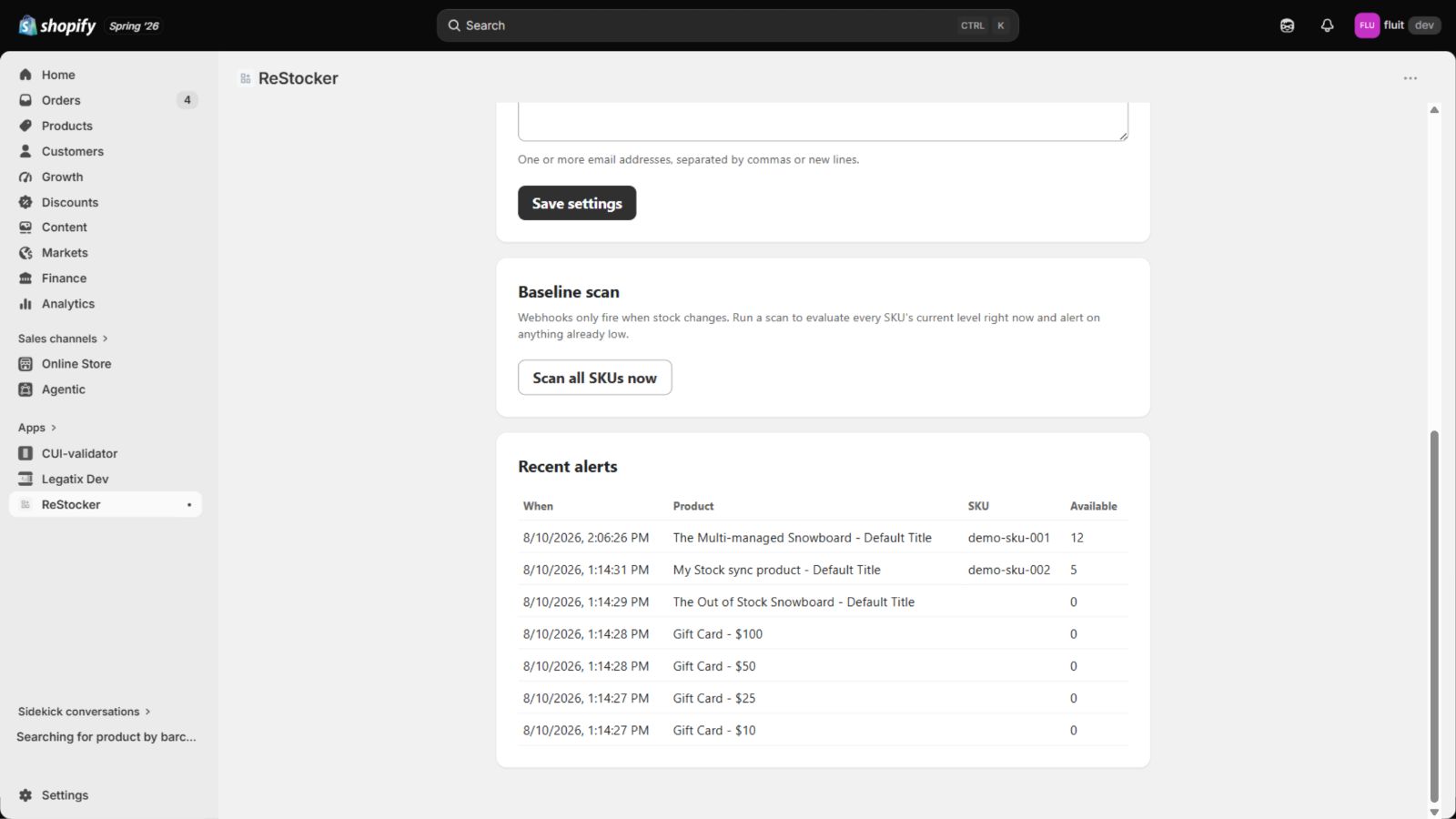Screen dimensions: 1456x819
Task: Click the Orders count badge 4
Action: [x=187, y=100]
